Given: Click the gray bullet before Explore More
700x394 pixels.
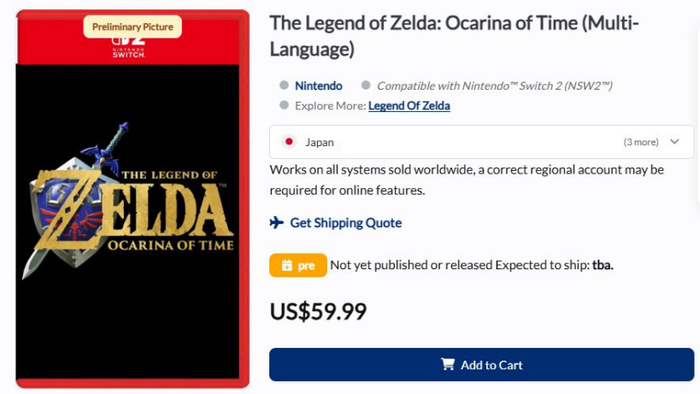Looking at the screenshot, I should [x=284, y=105].
